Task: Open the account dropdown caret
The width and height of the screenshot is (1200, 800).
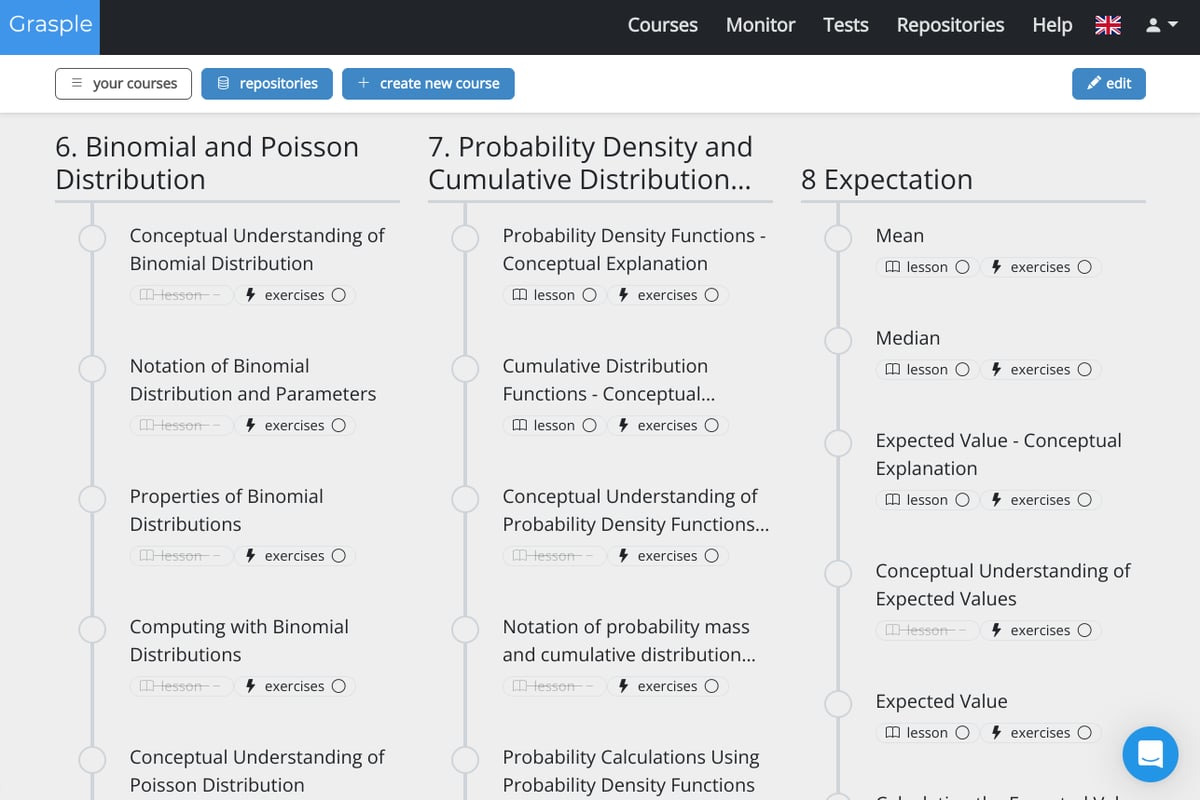Action: pyautogui.click(x=1173, y=25)
